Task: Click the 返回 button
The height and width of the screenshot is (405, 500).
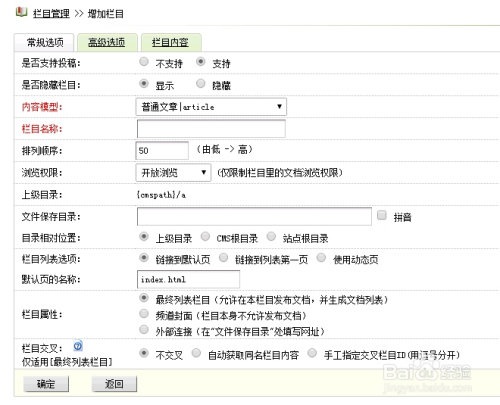Action: 114,384
